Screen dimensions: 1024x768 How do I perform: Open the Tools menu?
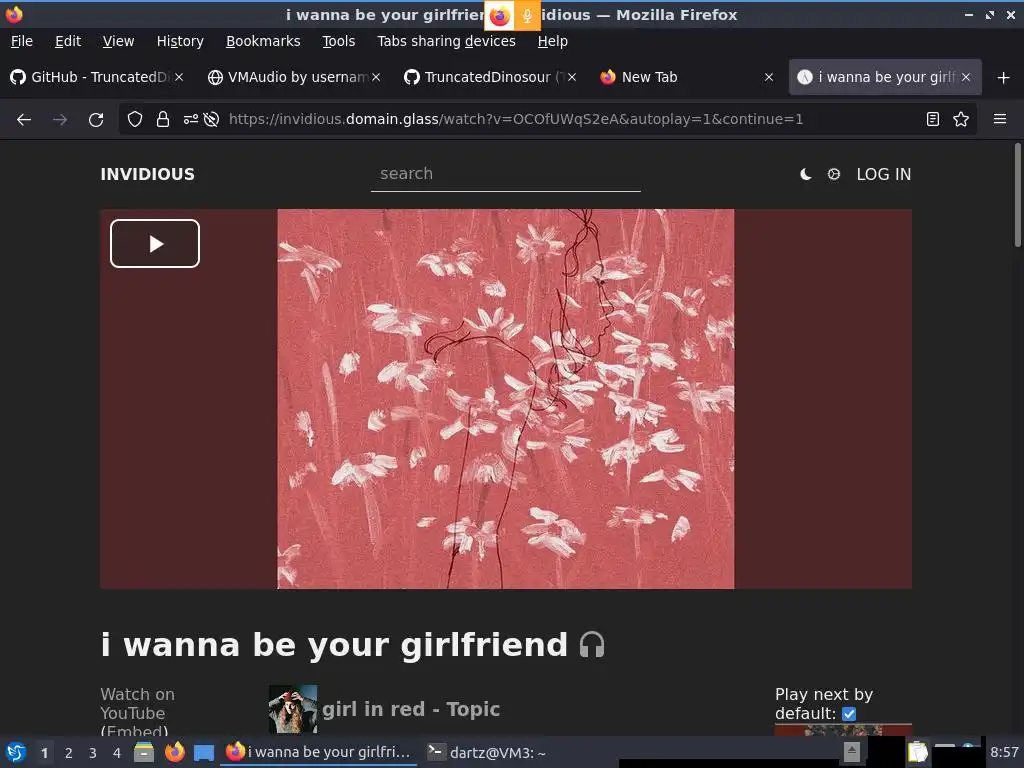[338, 41]
